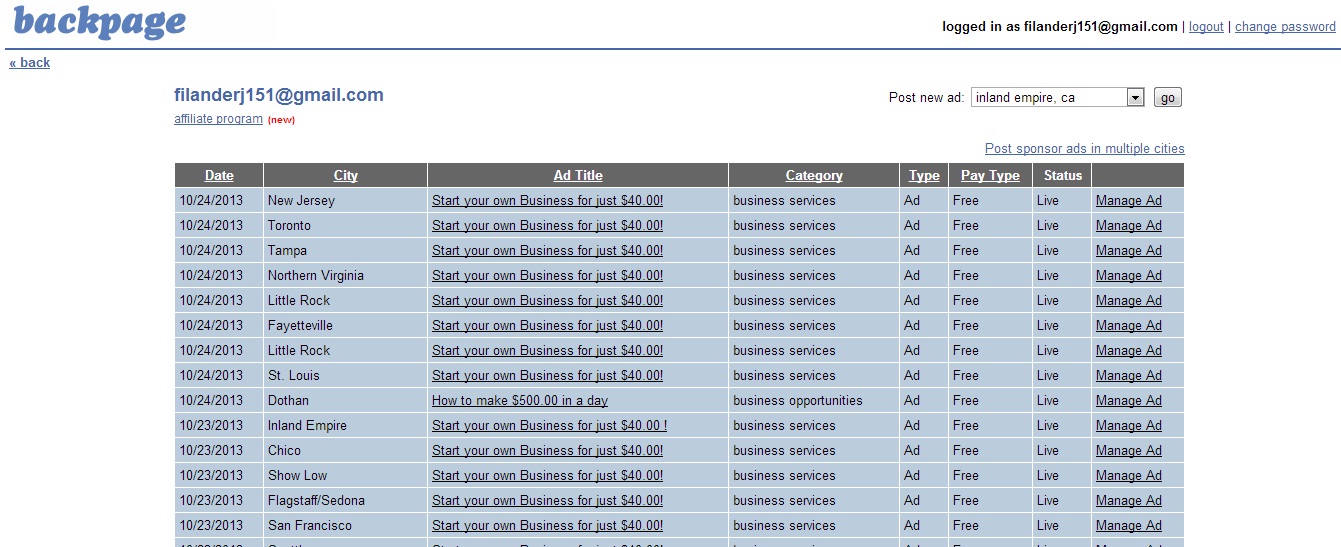Open the How to make $500.00 ad
Screen dimensions: 1341x547
click(520, 400)
